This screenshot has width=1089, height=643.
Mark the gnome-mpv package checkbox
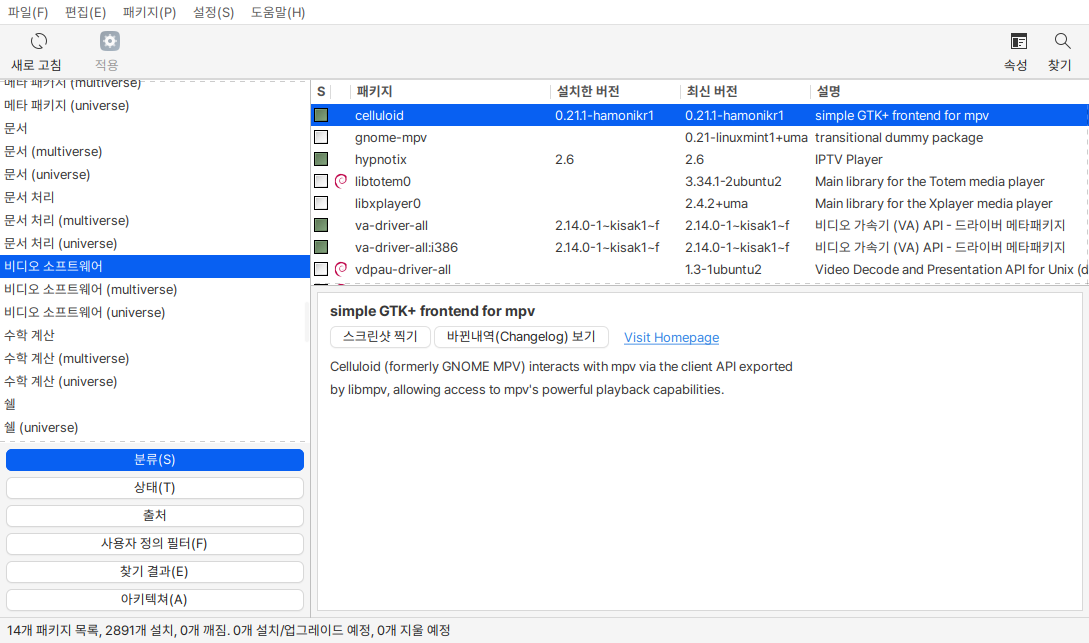[x=321, y=137]
